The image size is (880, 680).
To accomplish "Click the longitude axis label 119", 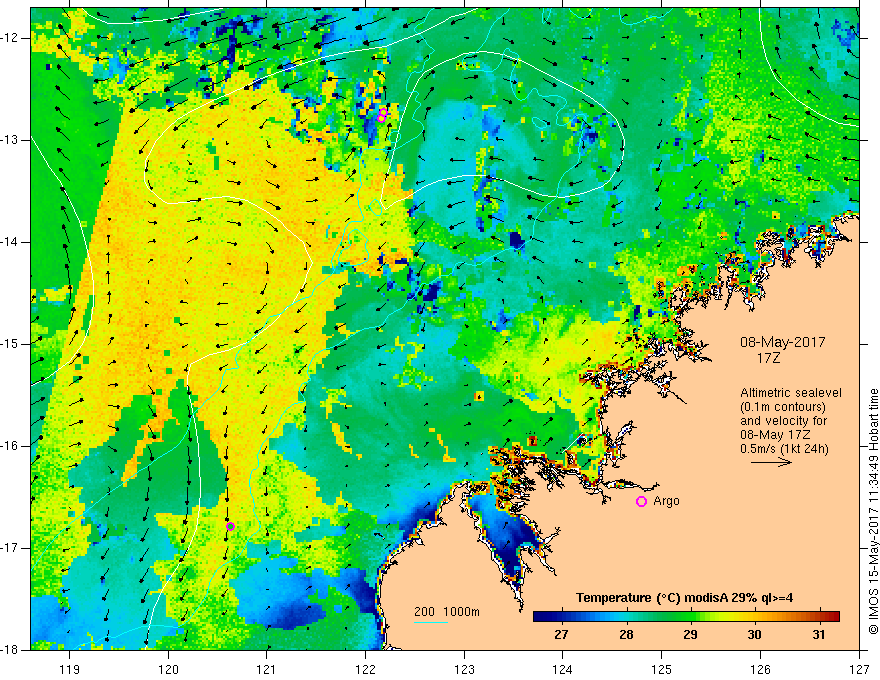I will [70, 669].
